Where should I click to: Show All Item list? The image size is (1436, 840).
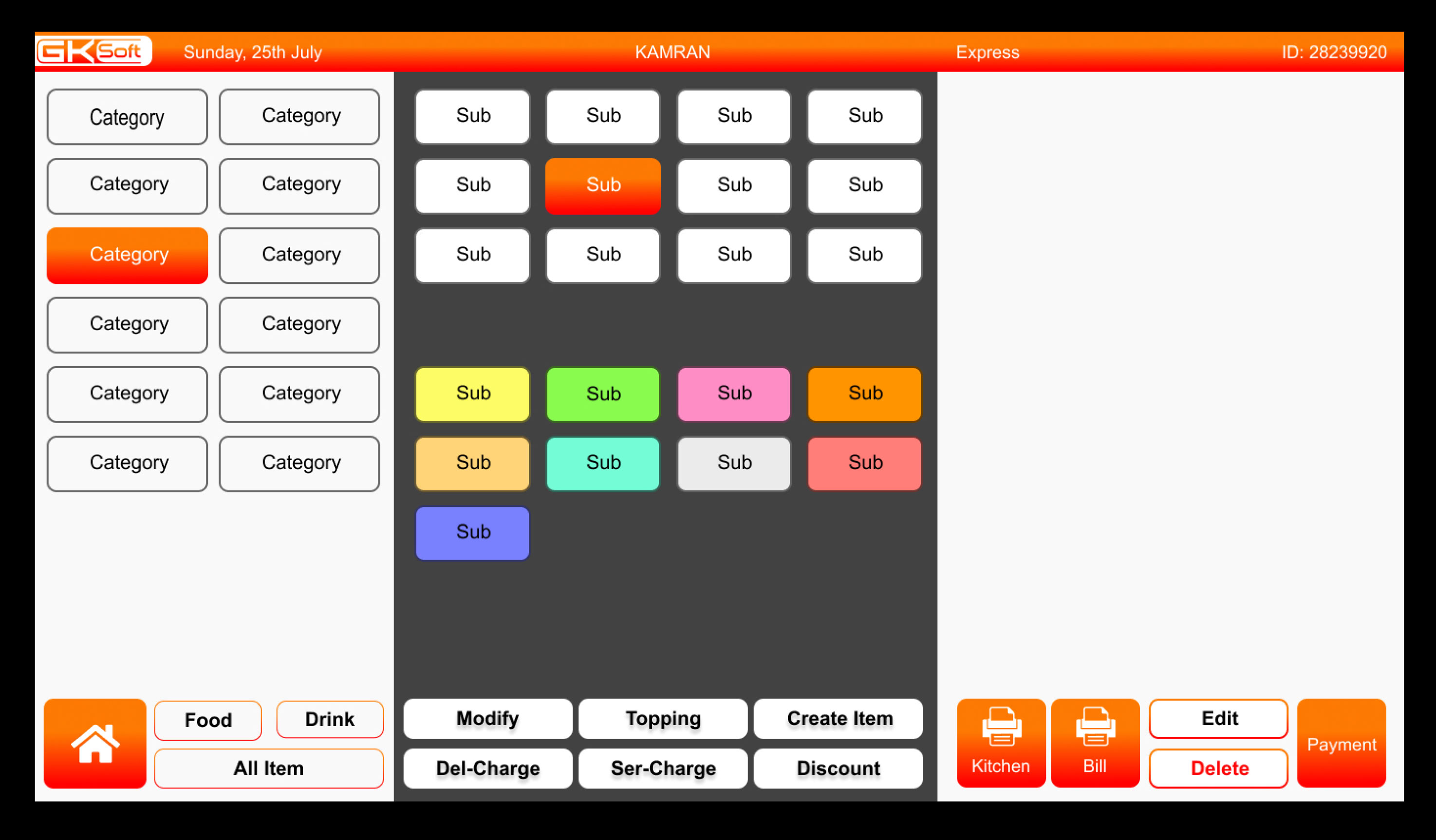pyautogui.click(x=268, y=768)
